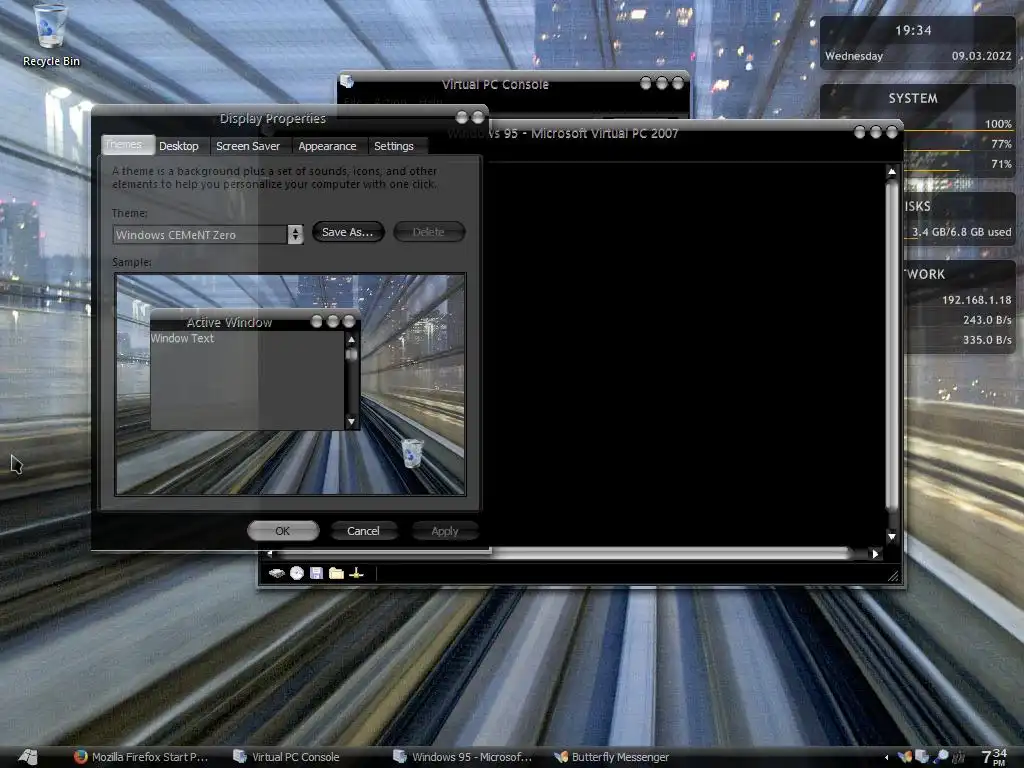Viewport: 1024px width, 768px height.
Task: Click scroll-up arrow in Active Window sample
Action: tap(351, 340)
